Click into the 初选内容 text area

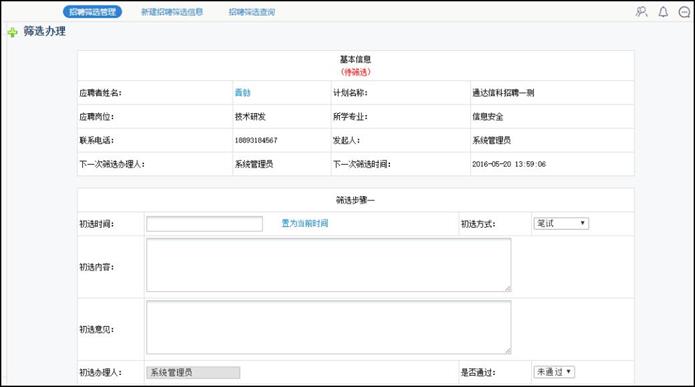pyautogui.click(x=329, y=265)
